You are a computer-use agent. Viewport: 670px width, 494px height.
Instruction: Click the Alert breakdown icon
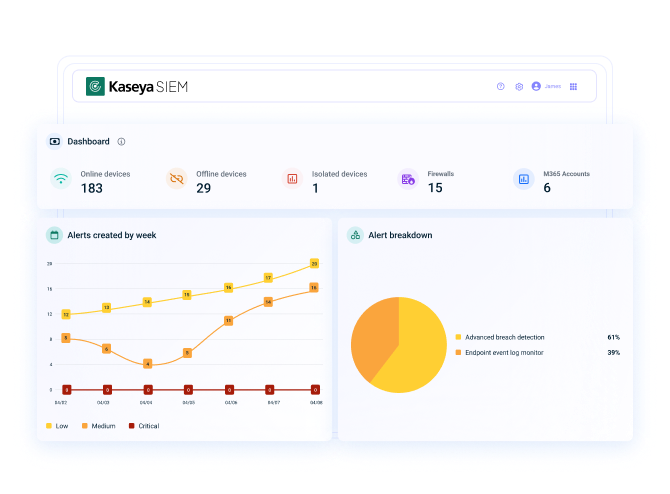pyautogui.click(x=355, y=235)
